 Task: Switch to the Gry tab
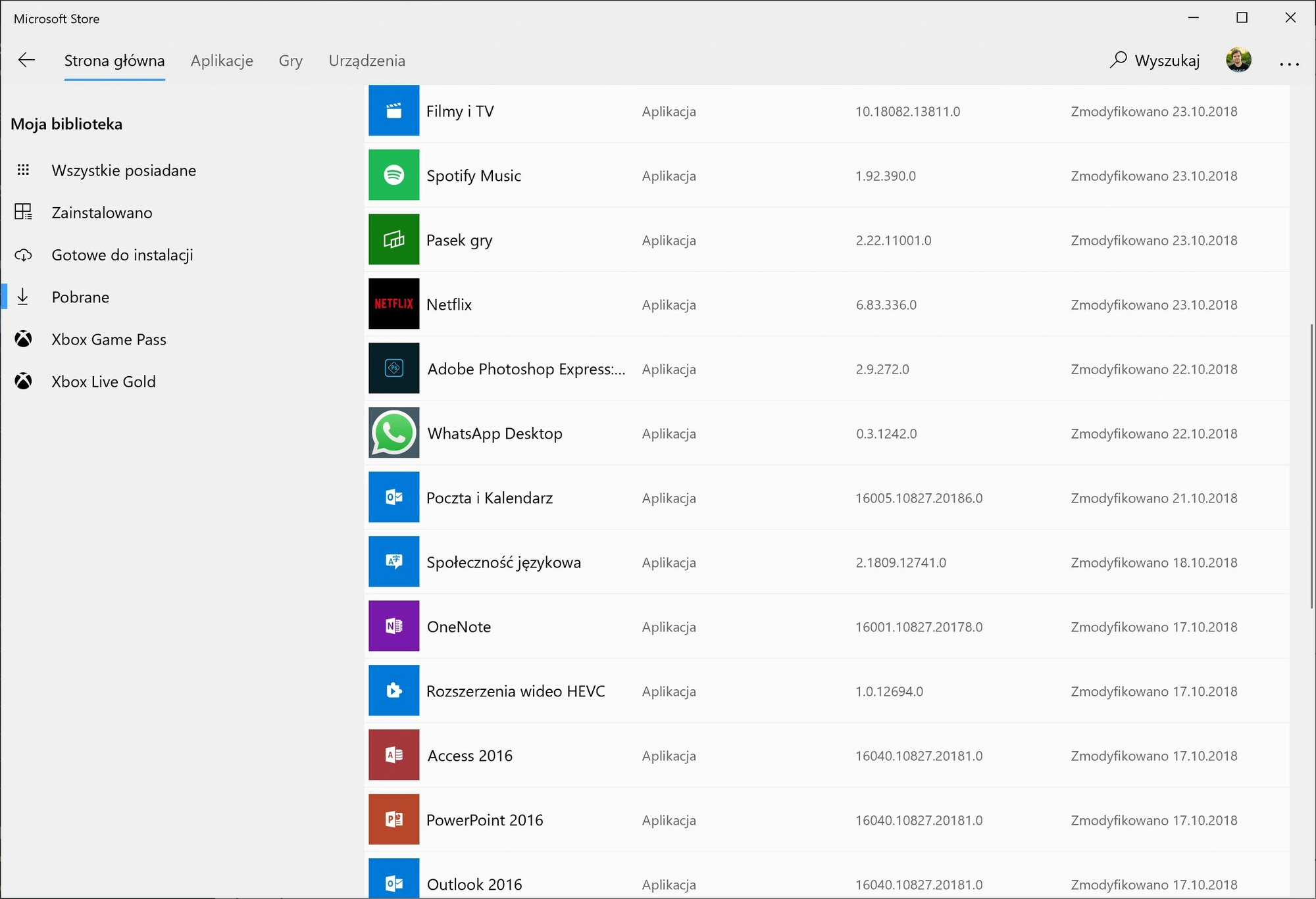(290, 61)
